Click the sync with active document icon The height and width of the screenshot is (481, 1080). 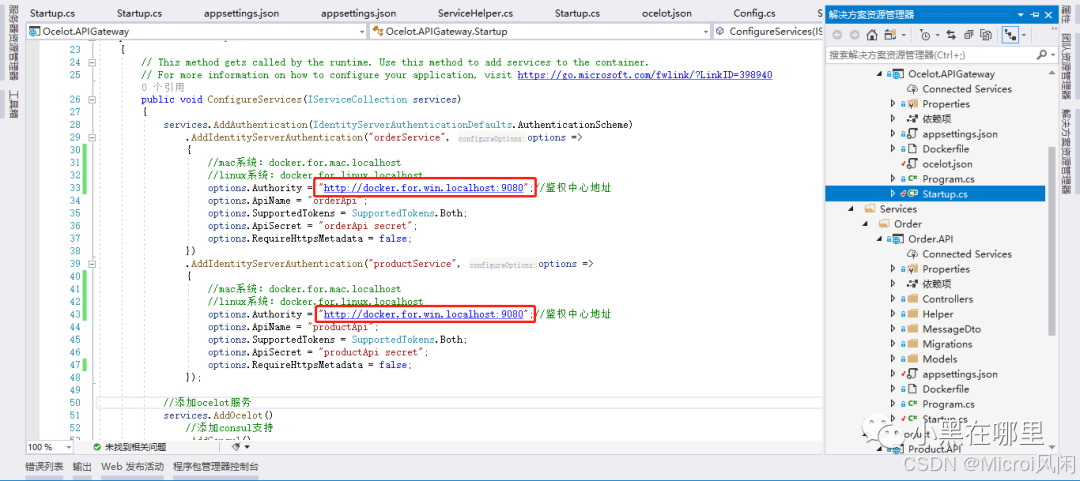(x=951, y=34)
